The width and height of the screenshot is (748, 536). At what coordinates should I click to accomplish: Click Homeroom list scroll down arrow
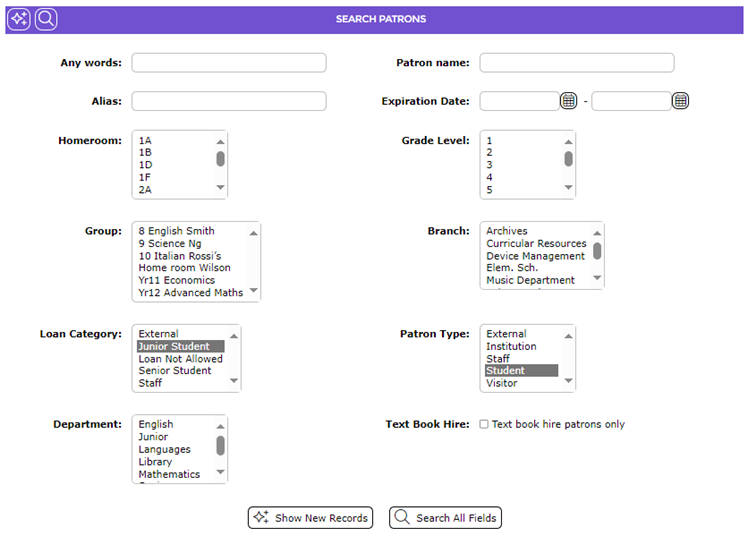pos(220,187)
